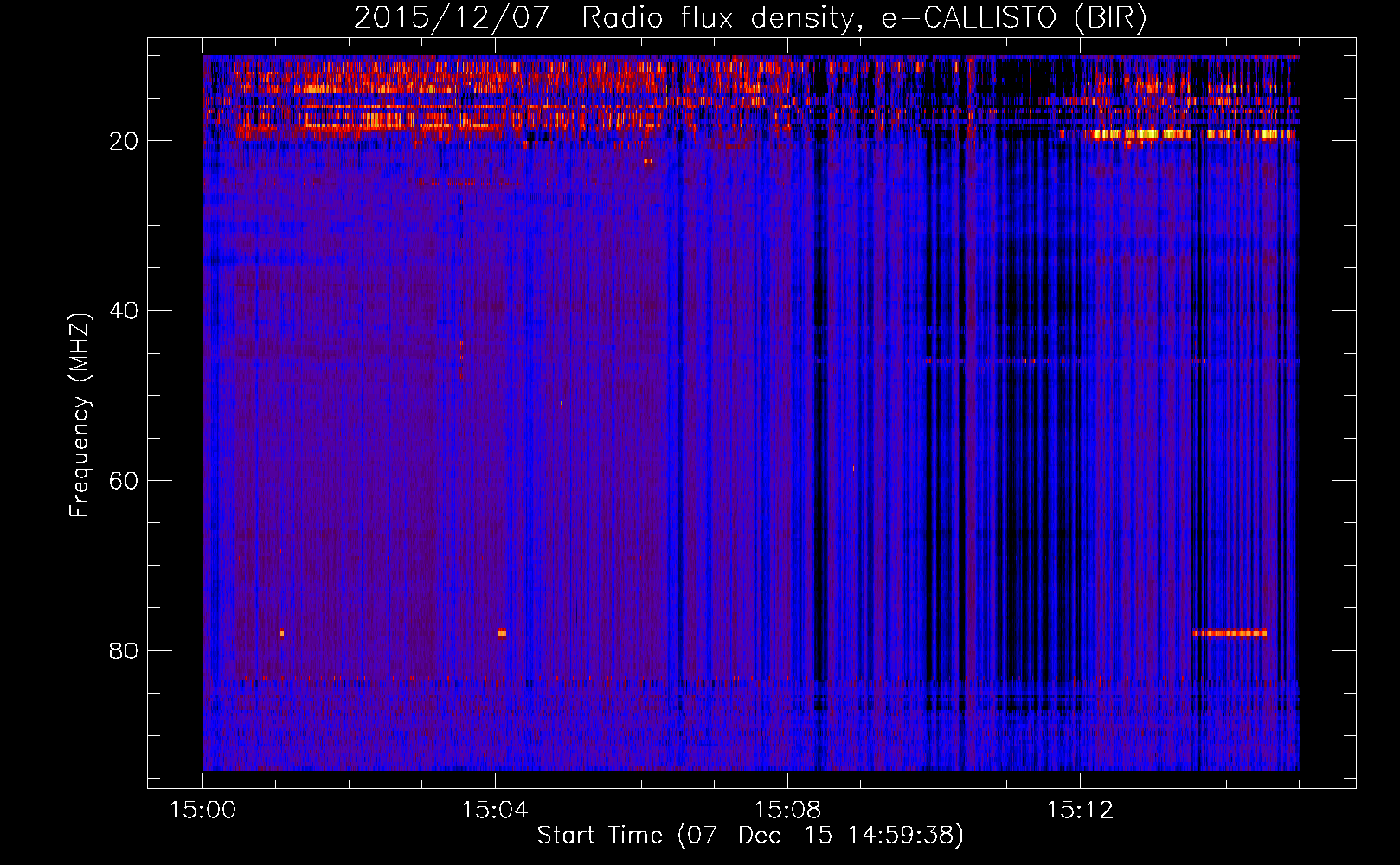
Task: Click the 15:00 time tick label
Action: 203,811
